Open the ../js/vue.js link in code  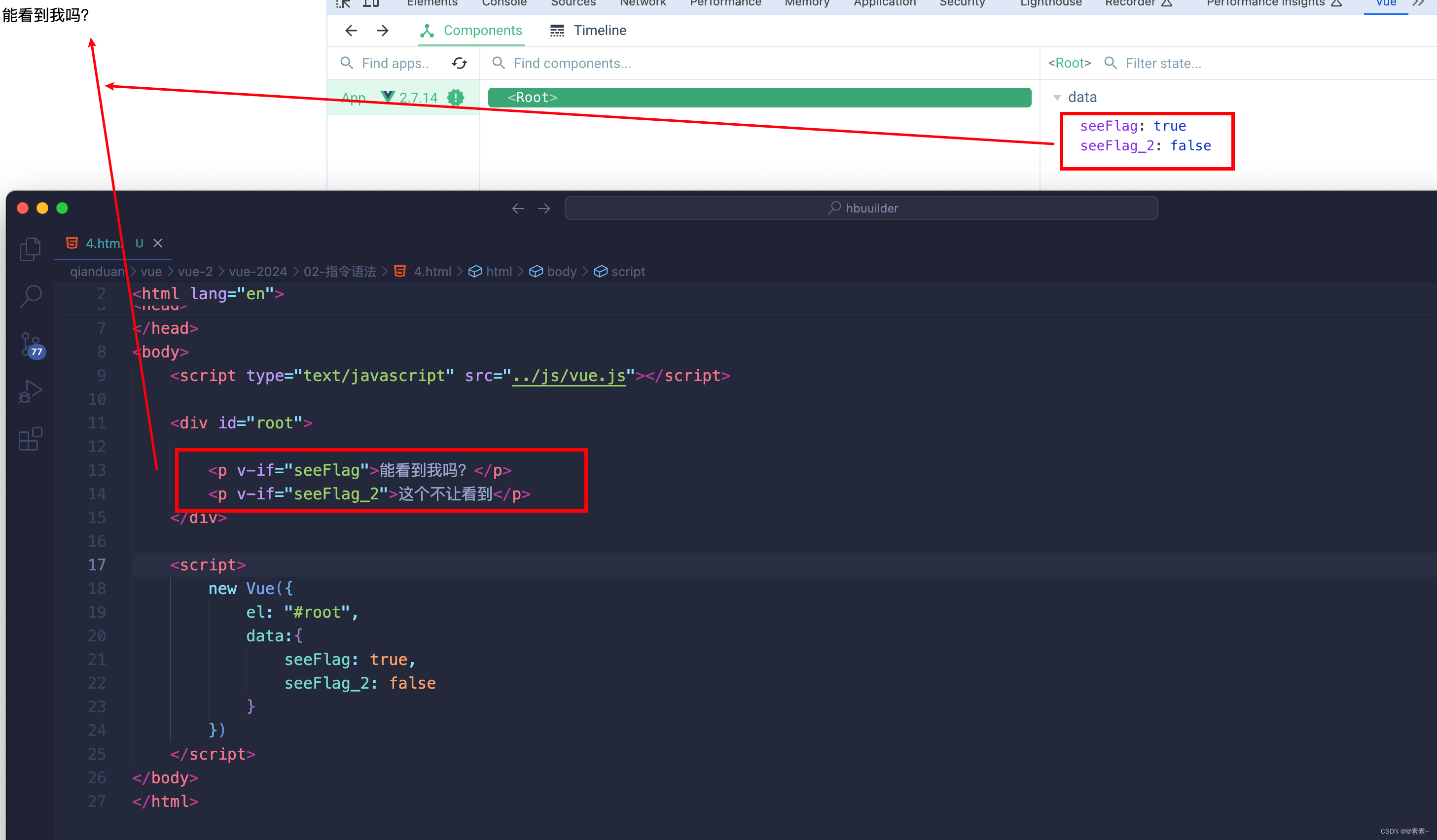point(569,376)
